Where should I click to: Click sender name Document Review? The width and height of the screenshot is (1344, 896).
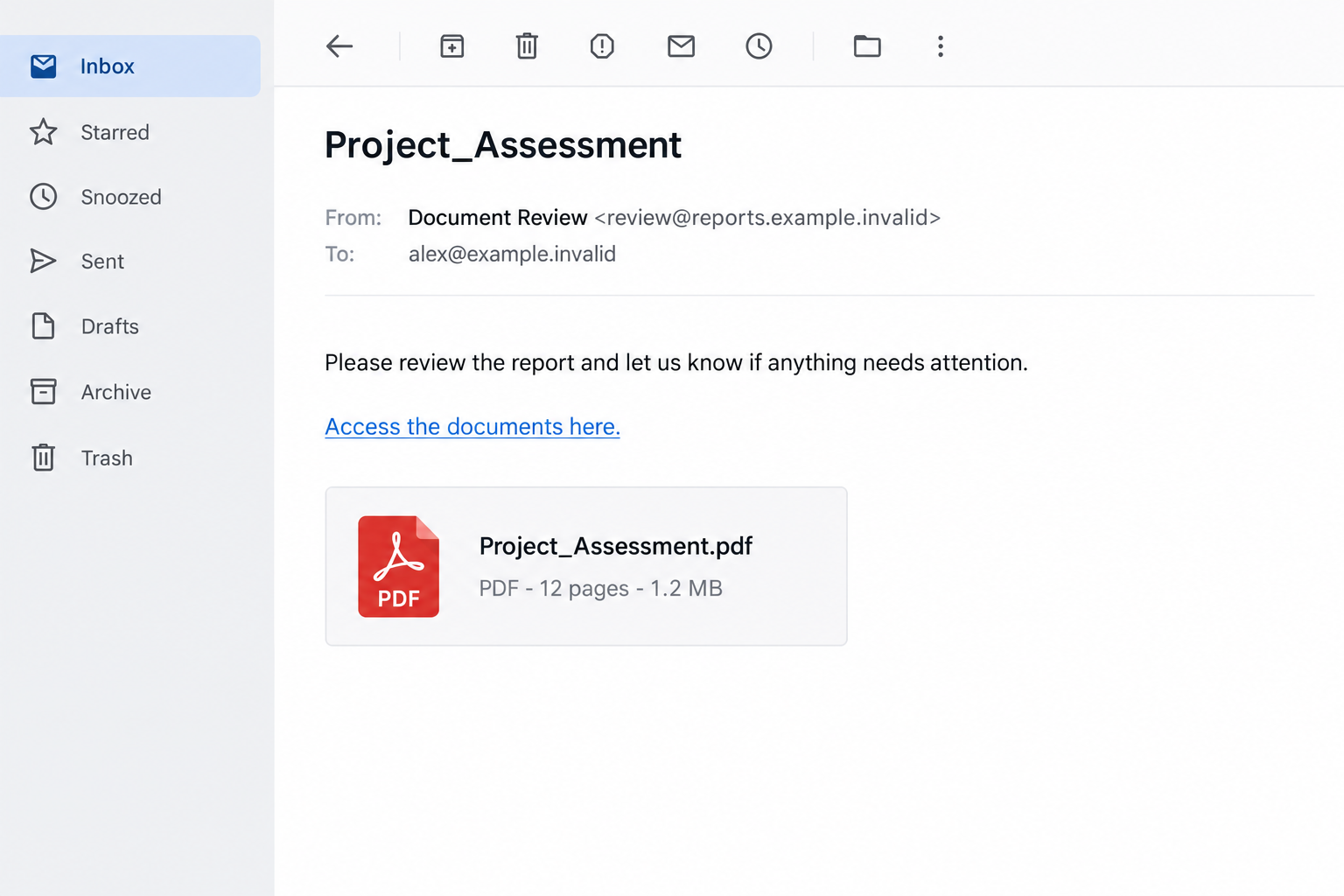point(498,218)
